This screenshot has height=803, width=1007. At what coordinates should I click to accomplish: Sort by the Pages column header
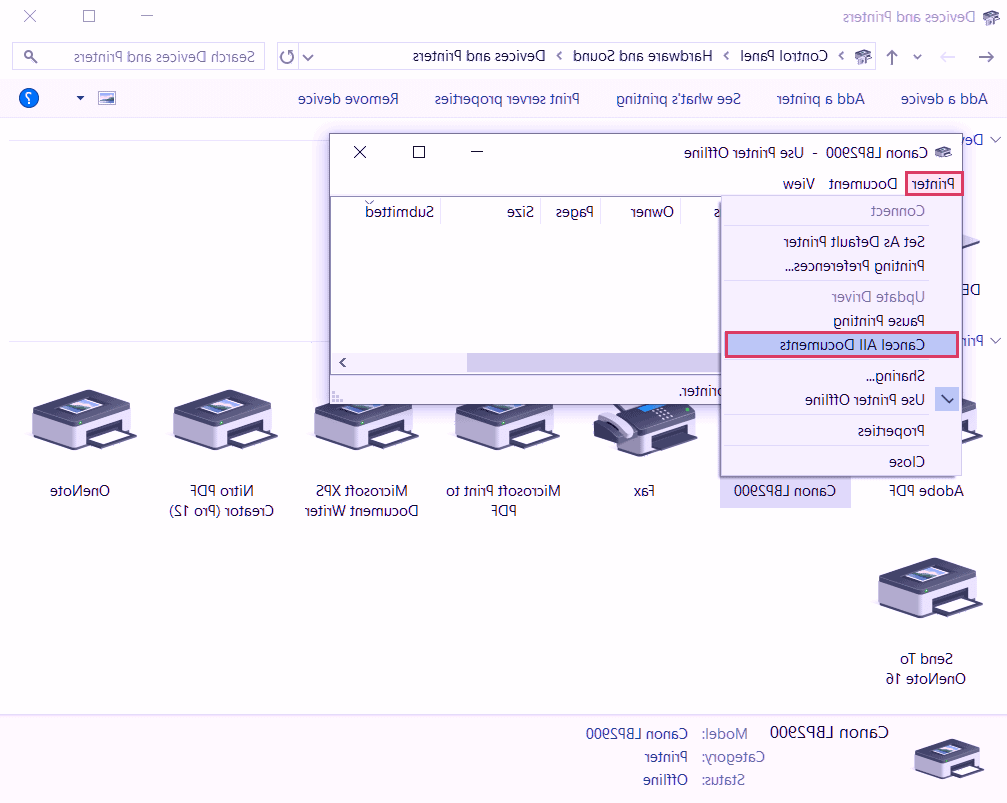[575, 212]
